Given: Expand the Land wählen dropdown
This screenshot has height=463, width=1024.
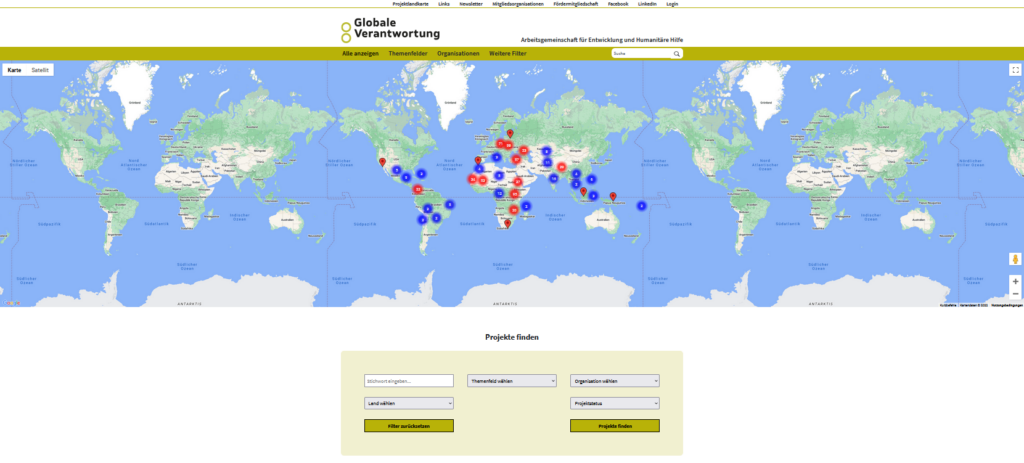Looking at the screenshot, I should tap(408, 403).
